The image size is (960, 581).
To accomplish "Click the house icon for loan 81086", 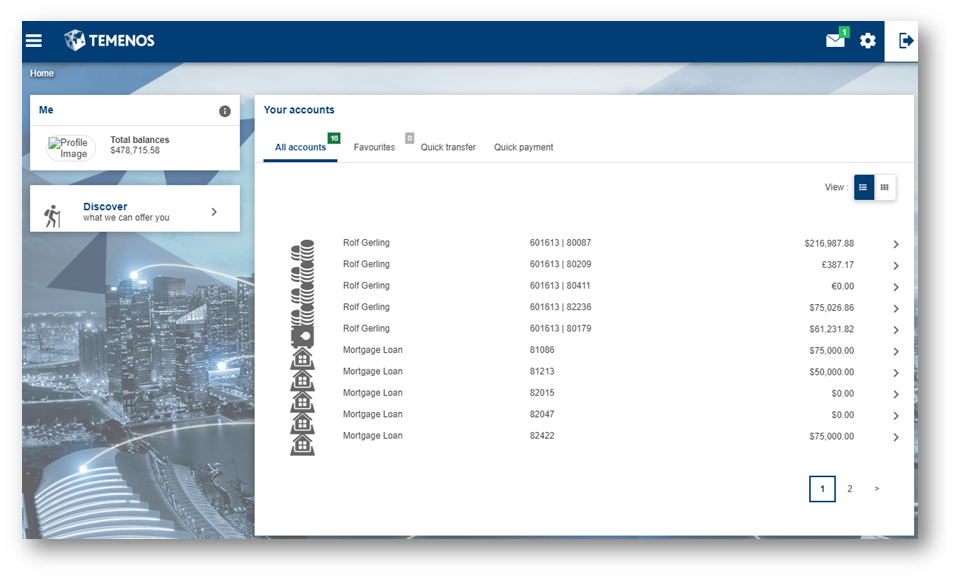I will point(302,355).
